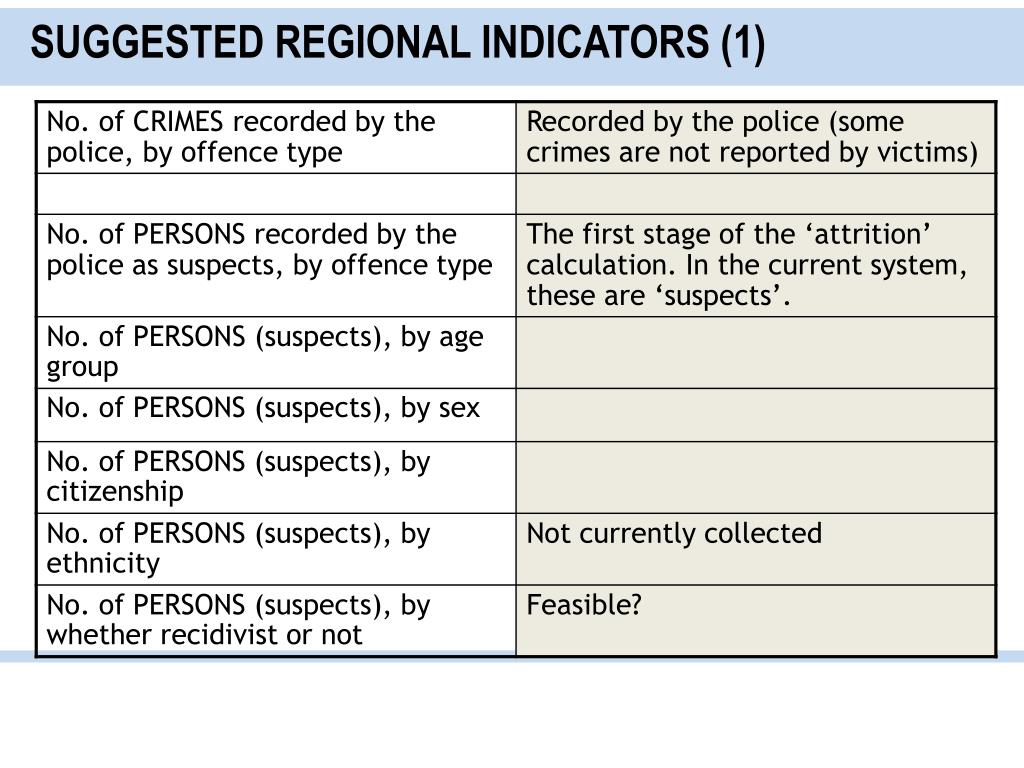This screenshot has width=1024, height=768.
Task: Click the 'Feasible?' cell
Action: (x=756, y=621)
